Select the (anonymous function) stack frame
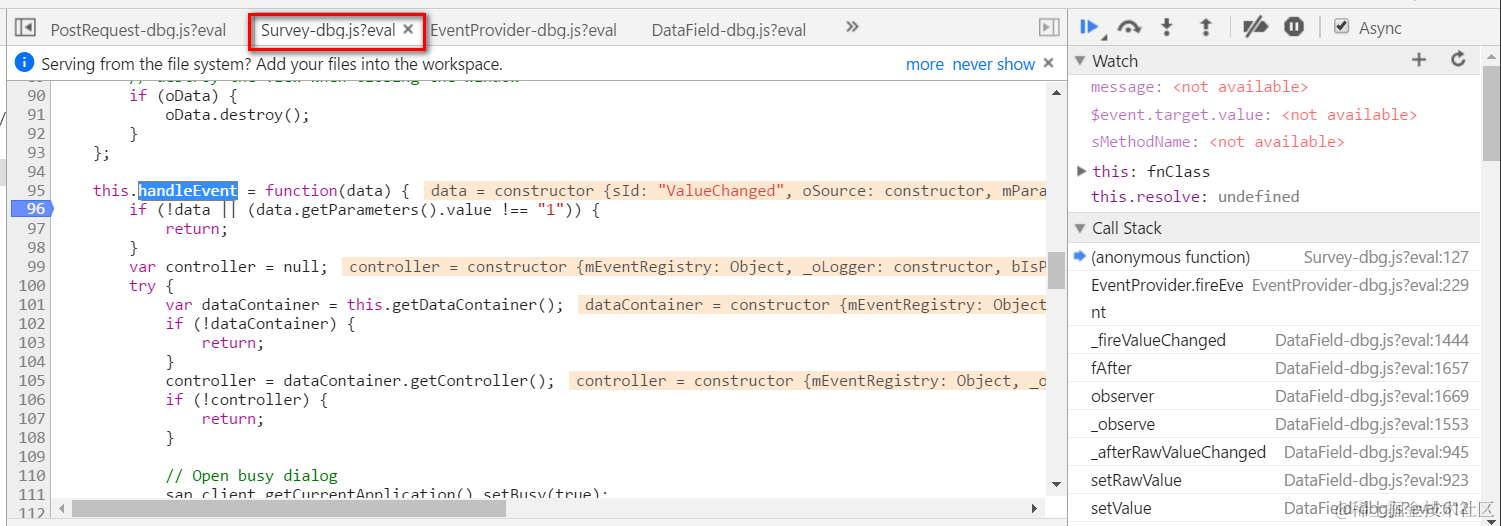This screenshot has width=1501, height=526. point(1272,257)
